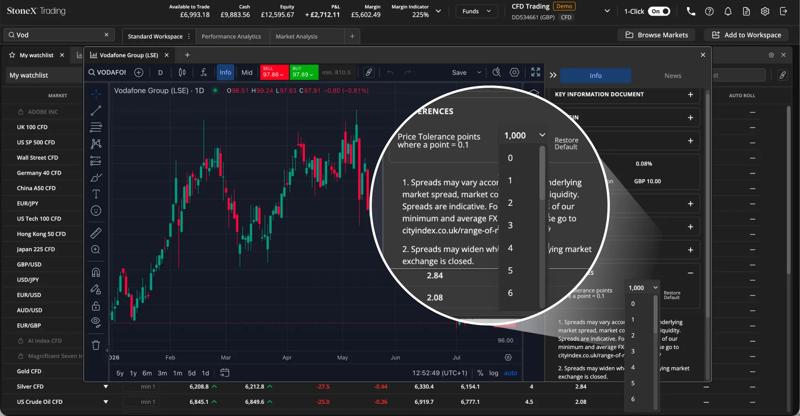This screenshot has width=800, height=416.
Task: Click the VODAFOI symbol search box
Action: (x=107, y=72)
